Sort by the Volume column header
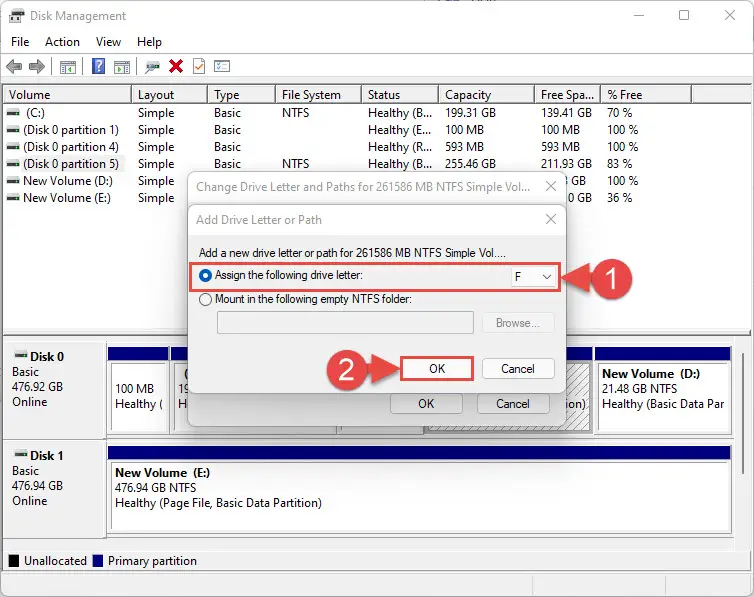The height and width of the screenshot is (597, 754). 67,95
